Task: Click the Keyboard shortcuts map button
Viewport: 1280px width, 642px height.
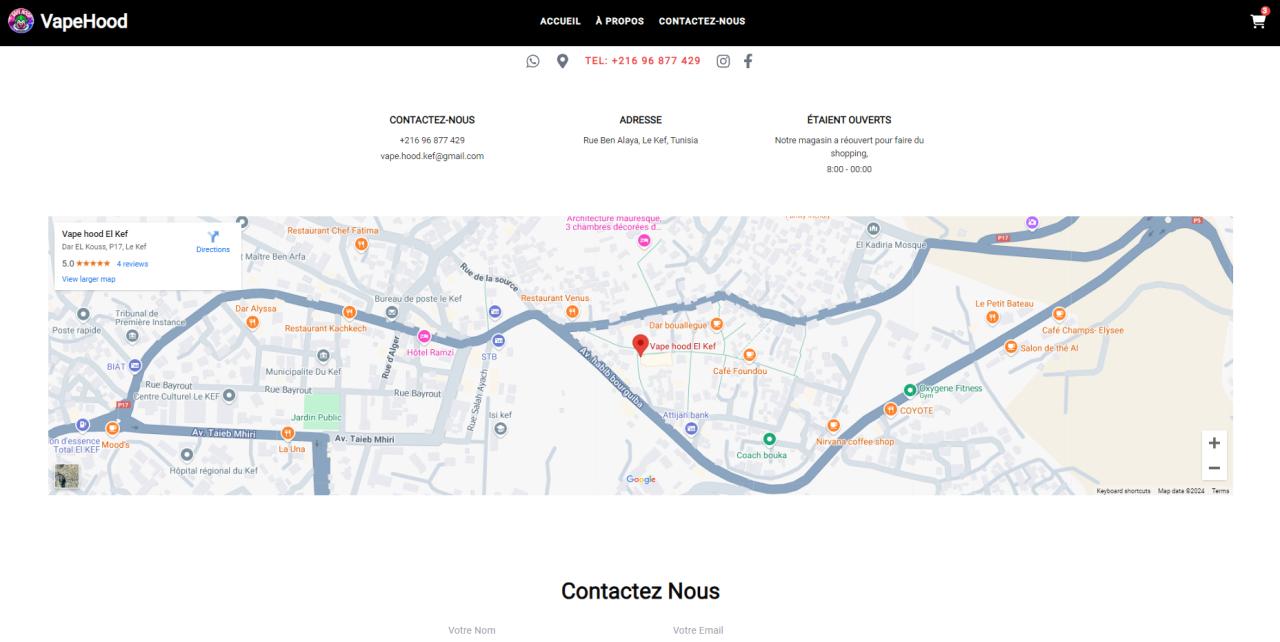Action: point(1123,491)
